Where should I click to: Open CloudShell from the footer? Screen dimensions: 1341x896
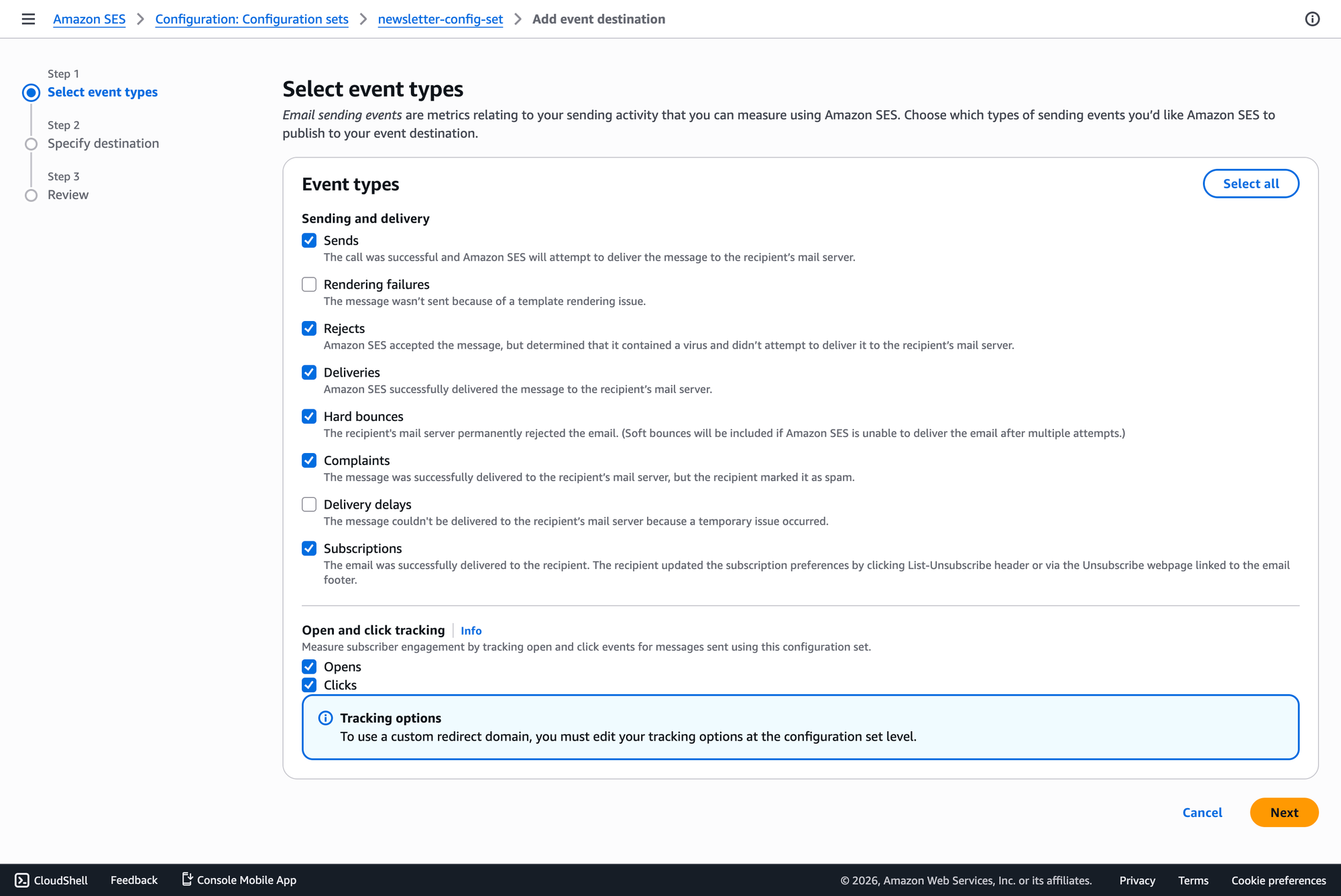tap(52, 880)
